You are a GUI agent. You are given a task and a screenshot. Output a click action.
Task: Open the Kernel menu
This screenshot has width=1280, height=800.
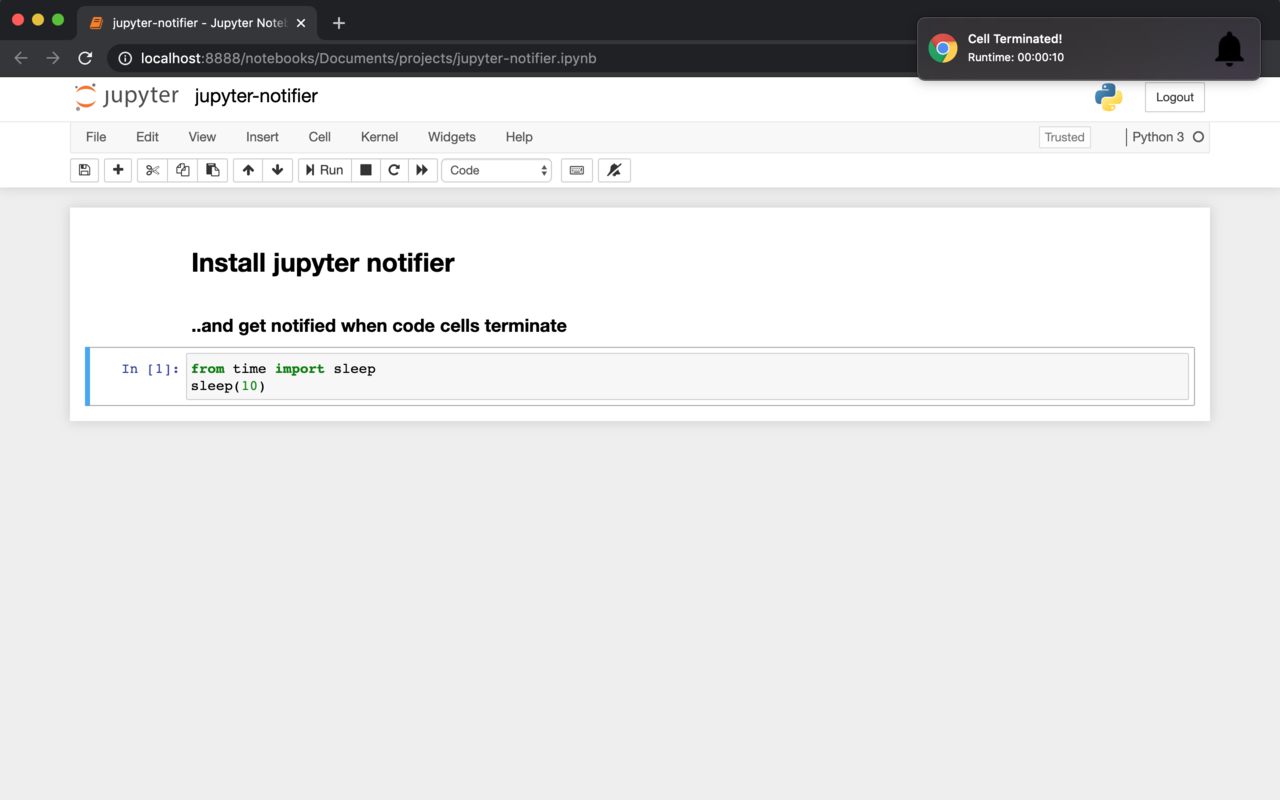[379, 137]
